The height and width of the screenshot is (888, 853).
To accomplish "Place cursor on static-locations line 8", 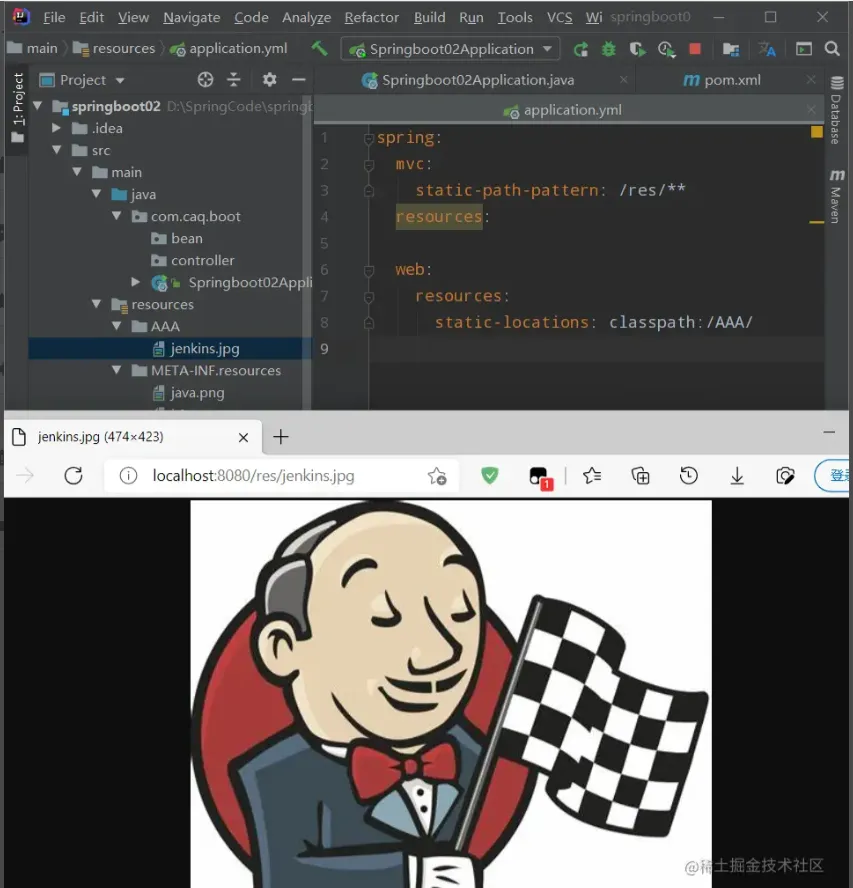I will 594,322.
